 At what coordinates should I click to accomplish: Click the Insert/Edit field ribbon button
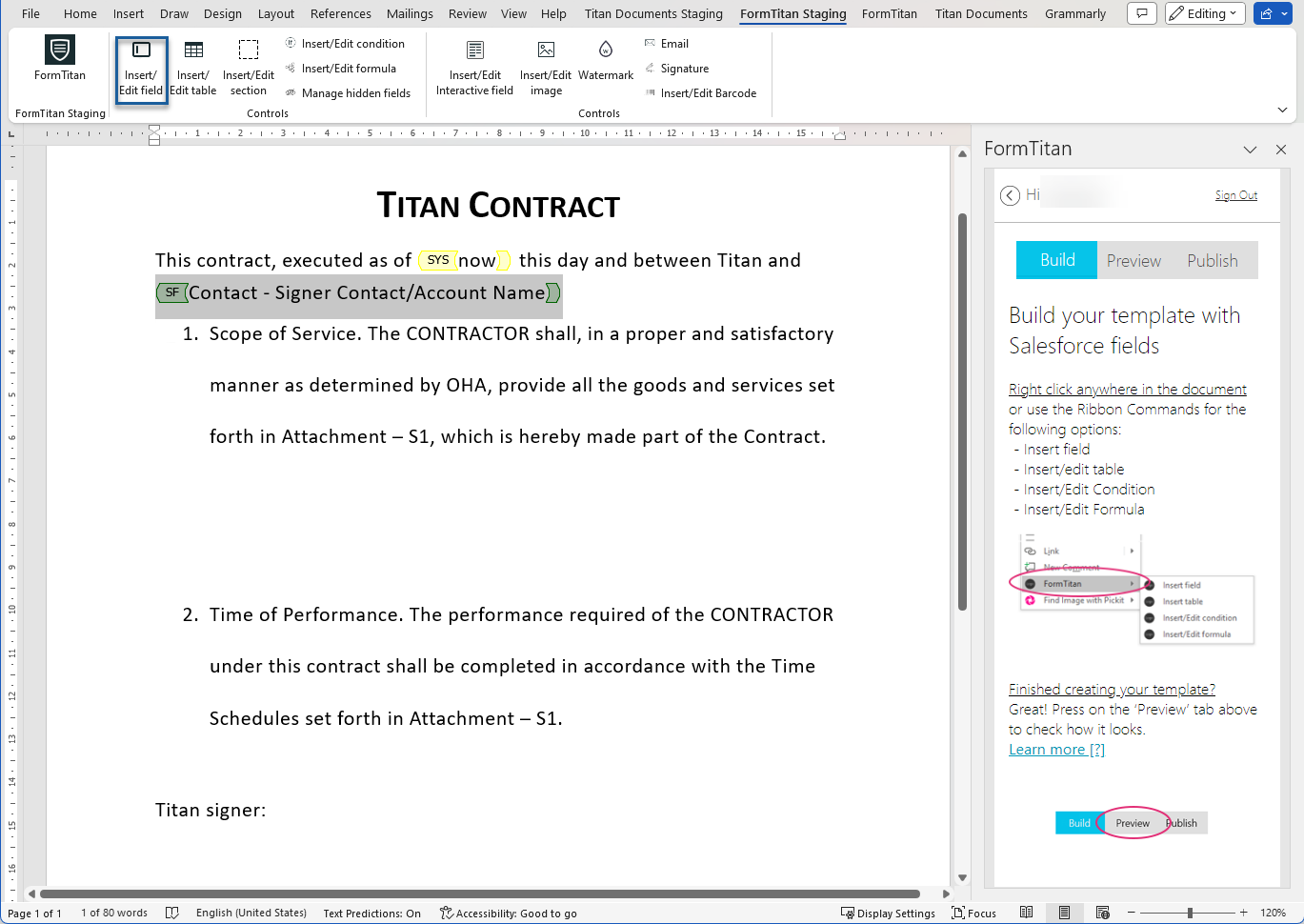click(141, 70)
